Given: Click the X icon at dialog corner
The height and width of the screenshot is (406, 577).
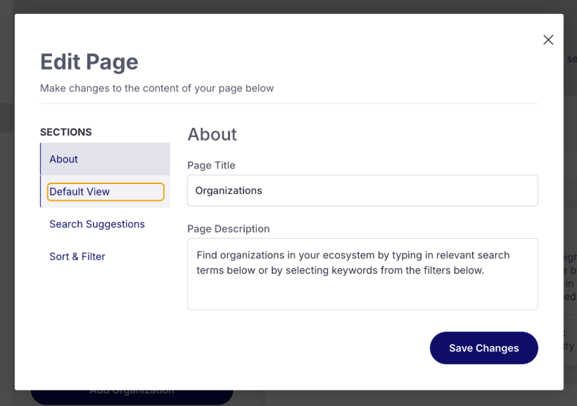Looking at the screenshot, I should tap(548, 40).
